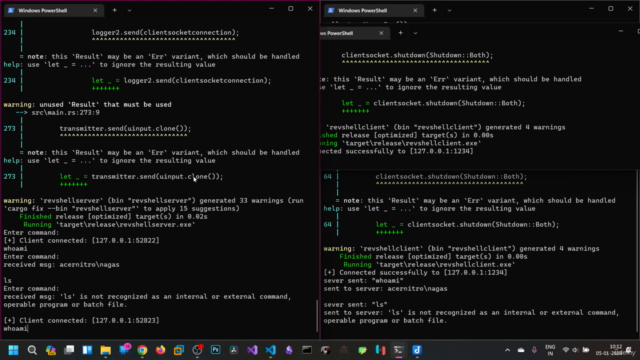Launch Copilot from the taskbar

[x=51, y=350]
